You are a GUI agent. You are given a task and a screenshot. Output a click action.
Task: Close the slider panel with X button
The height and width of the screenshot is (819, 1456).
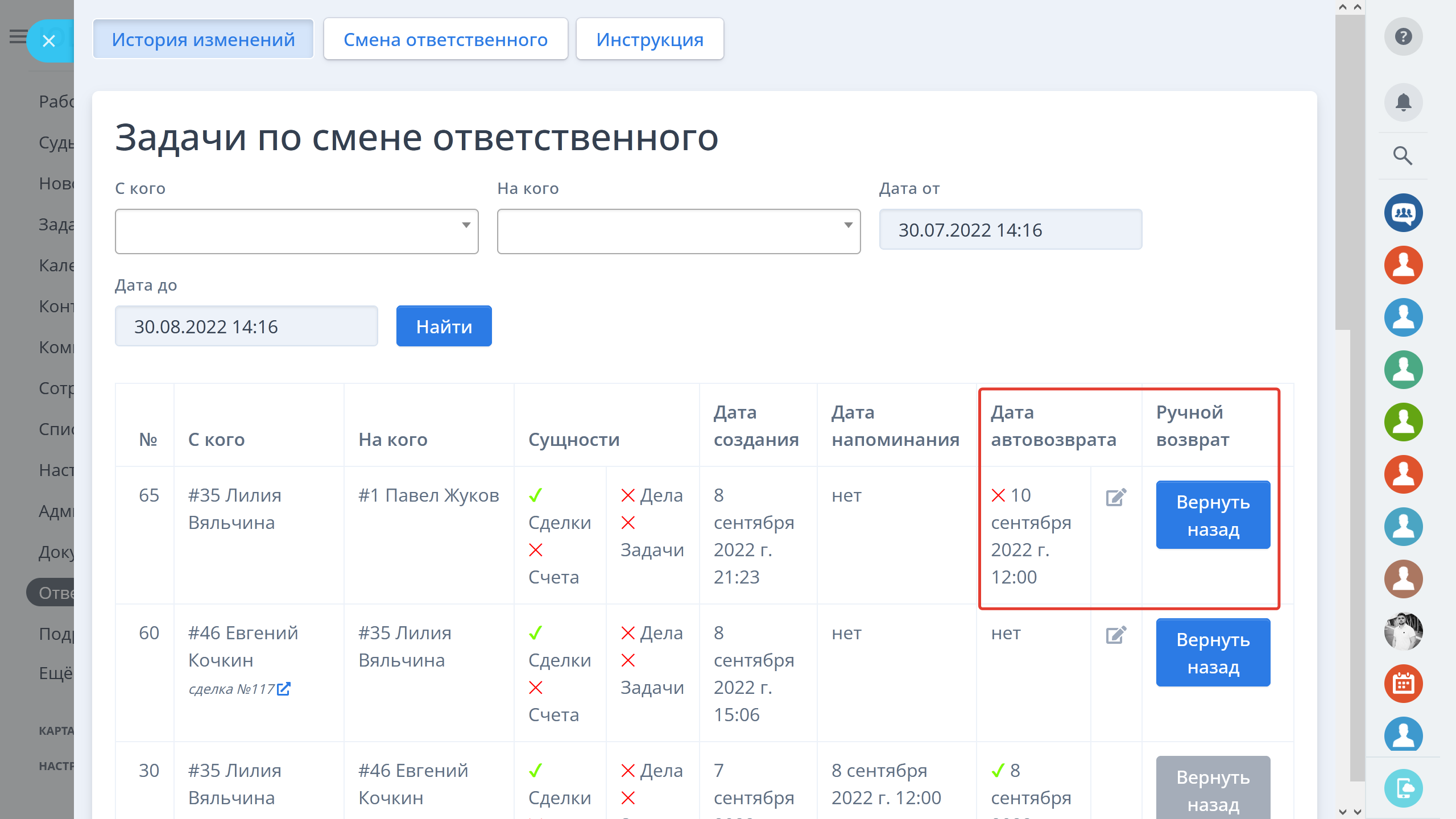pos(49,41)
